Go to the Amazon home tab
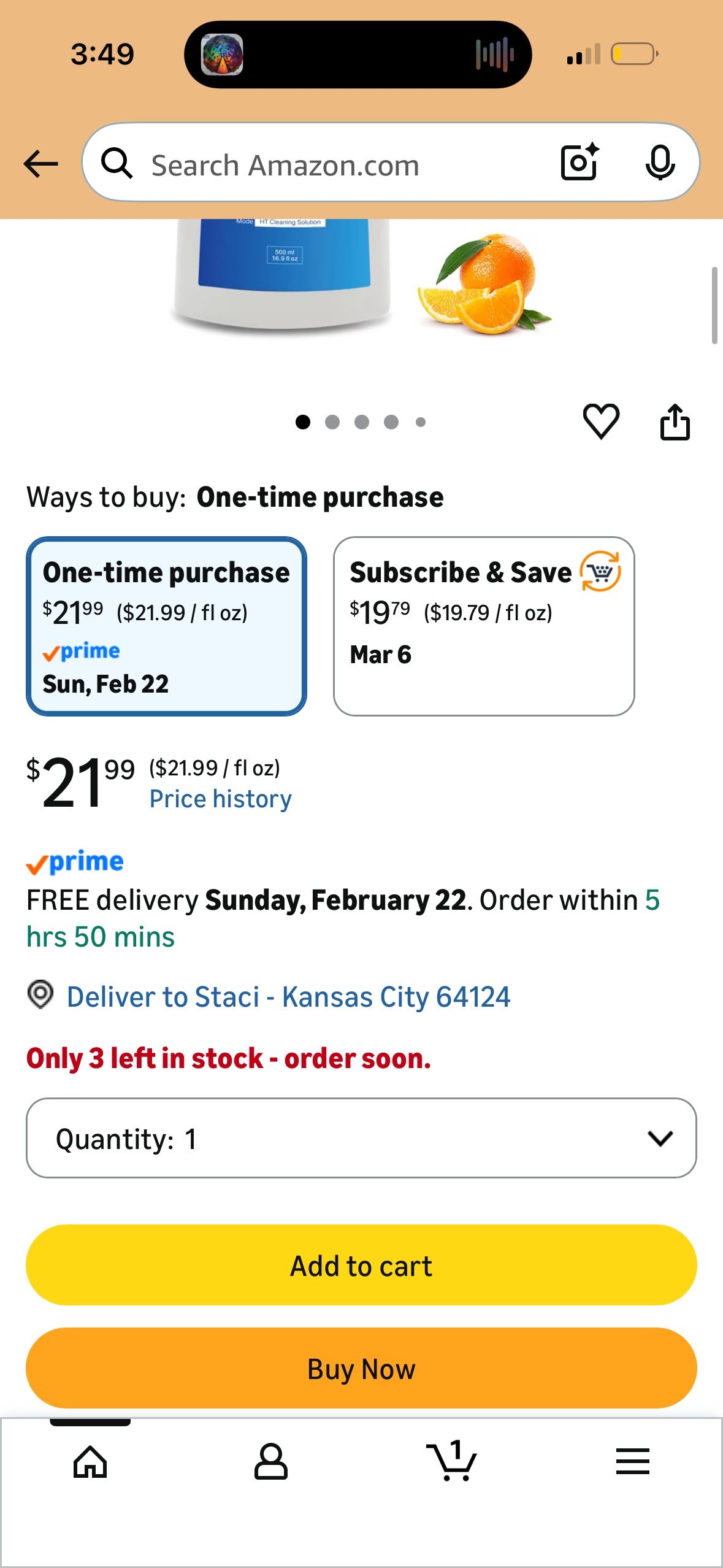This screenshot has height=1568, width=723. 90,1462
